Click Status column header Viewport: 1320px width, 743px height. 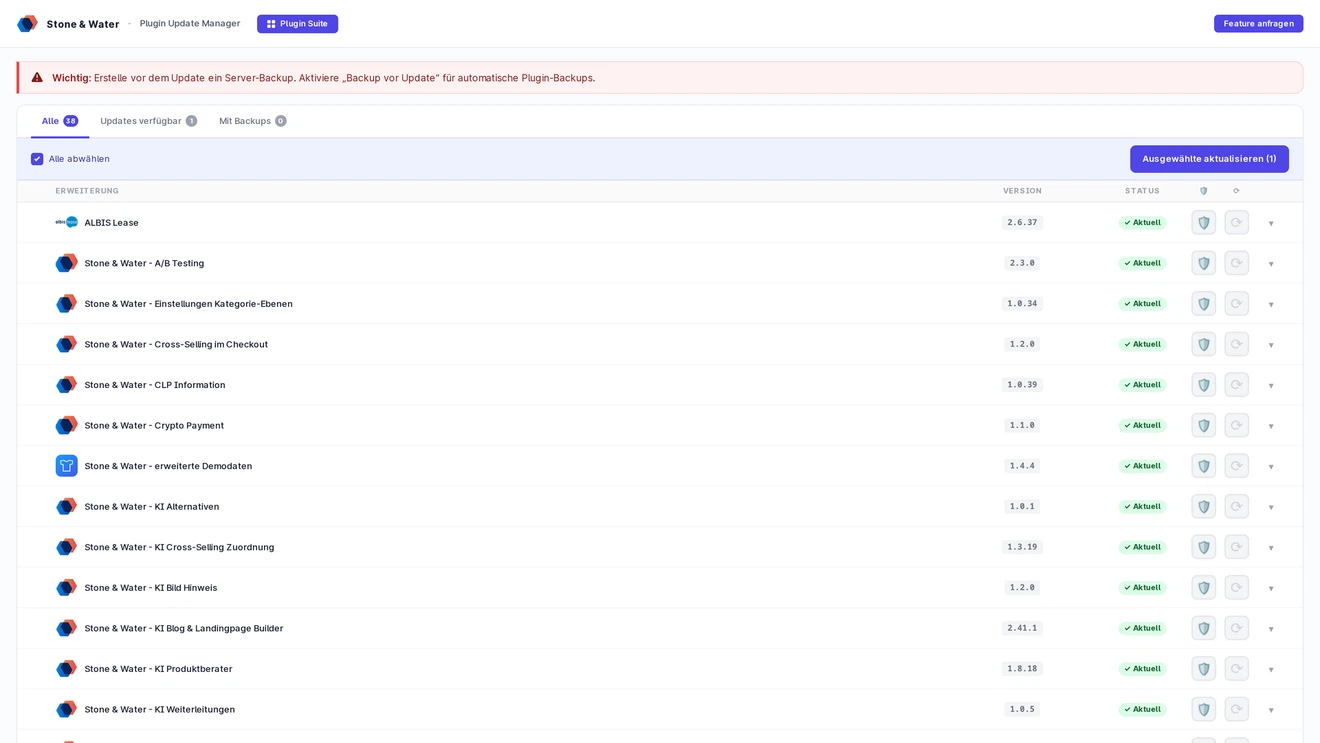pos(1142,191)
